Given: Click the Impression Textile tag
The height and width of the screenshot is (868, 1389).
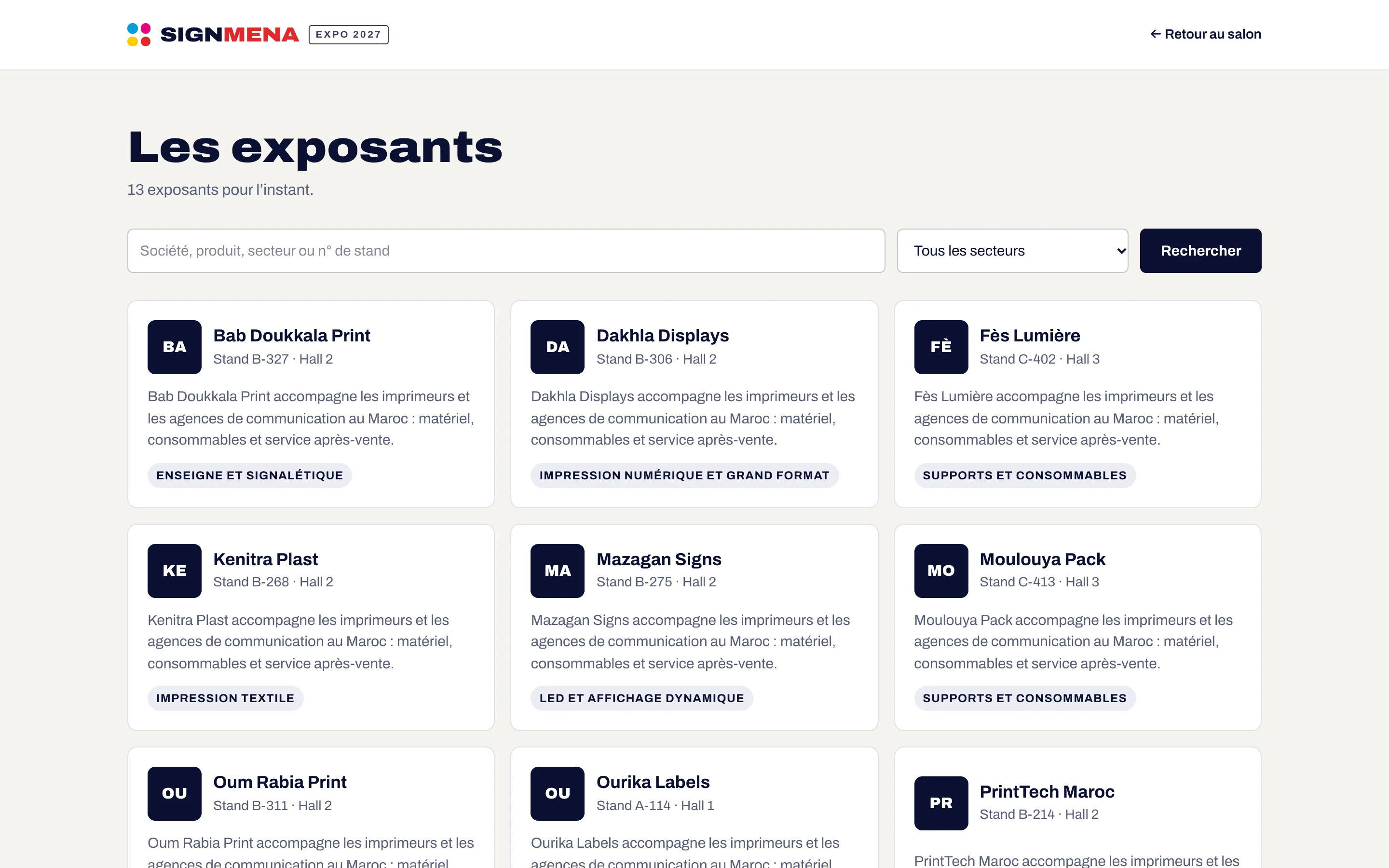Looking at the screenshot, I should point(225,698).
